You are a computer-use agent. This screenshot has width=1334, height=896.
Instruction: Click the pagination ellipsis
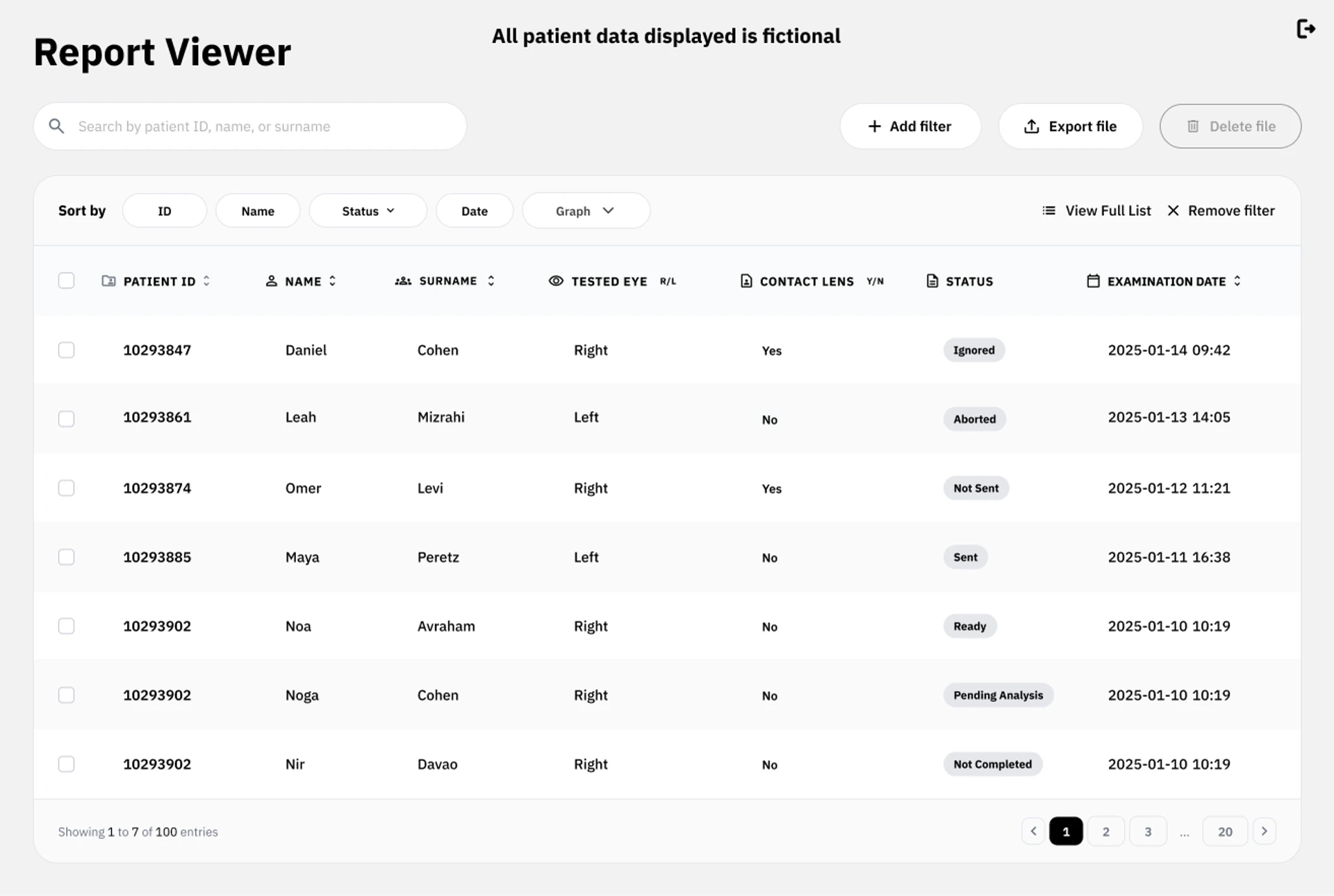[1185, 833]
